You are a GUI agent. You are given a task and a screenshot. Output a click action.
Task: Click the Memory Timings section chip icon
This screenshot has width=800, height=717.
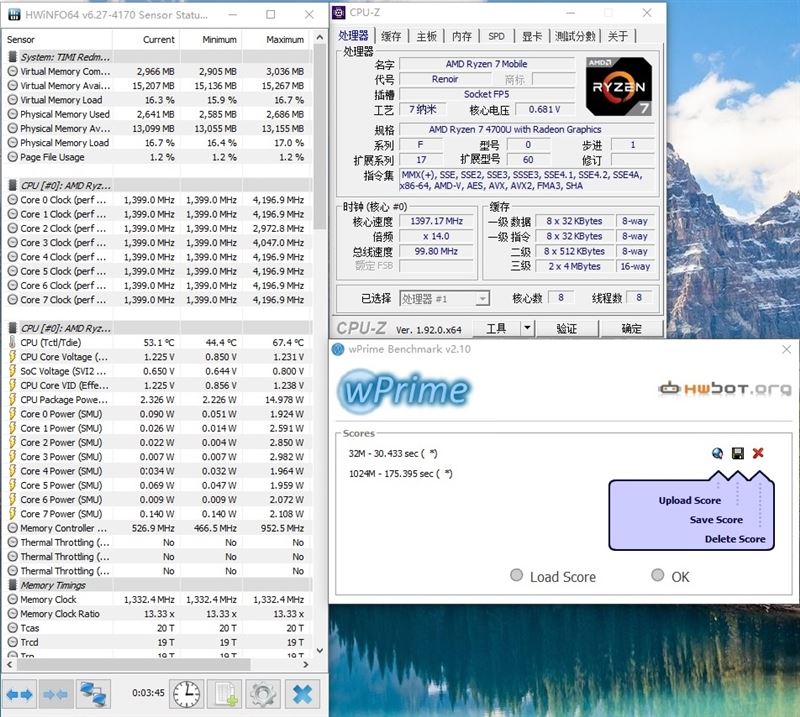point(12,585)
